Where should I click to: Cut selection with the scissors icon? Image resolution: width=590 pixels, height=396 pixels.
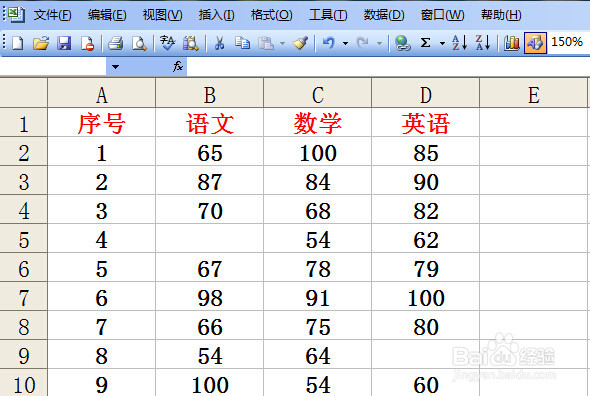tap(219, 43)
